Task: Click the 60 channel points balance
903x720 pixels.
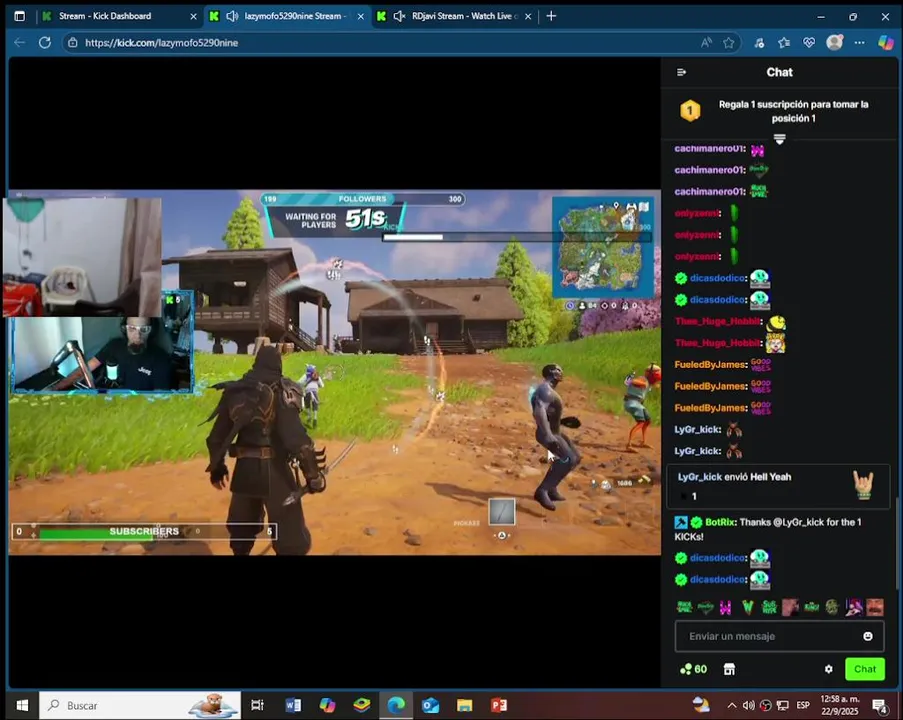Action: [x=693, y=669]
